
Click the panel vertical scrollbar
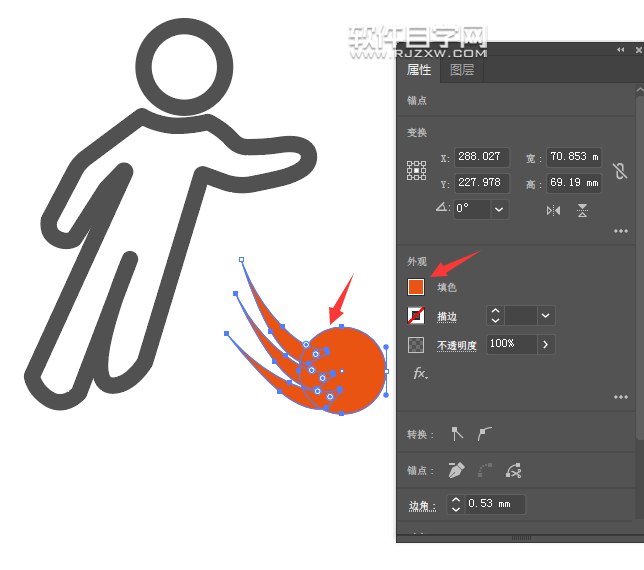click(639, 267)
